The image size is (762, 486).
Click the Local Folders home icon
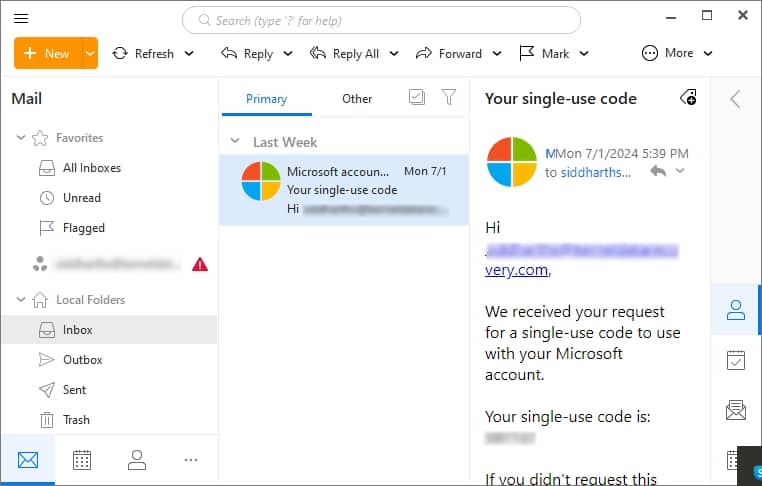coord(40,300)
